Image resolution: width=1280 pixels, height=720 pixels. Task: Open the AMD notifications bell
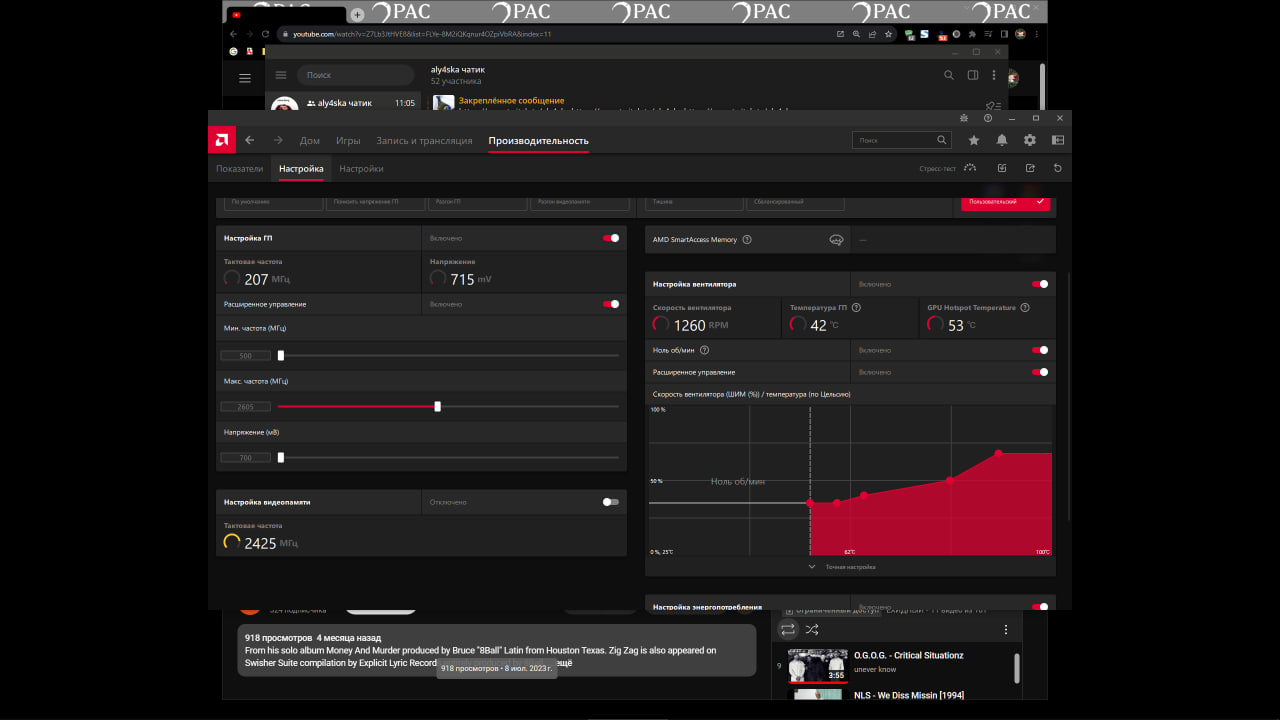pyautogui.click(x=1002, y=141)
